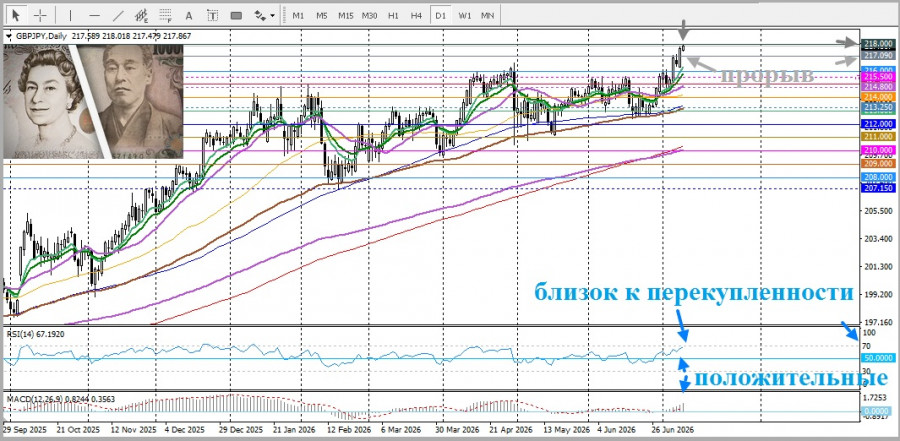Select the trendline drawing tool
The height and width of the screenshot is (441, 900).
pyautogui.click(x=119, y=16)
